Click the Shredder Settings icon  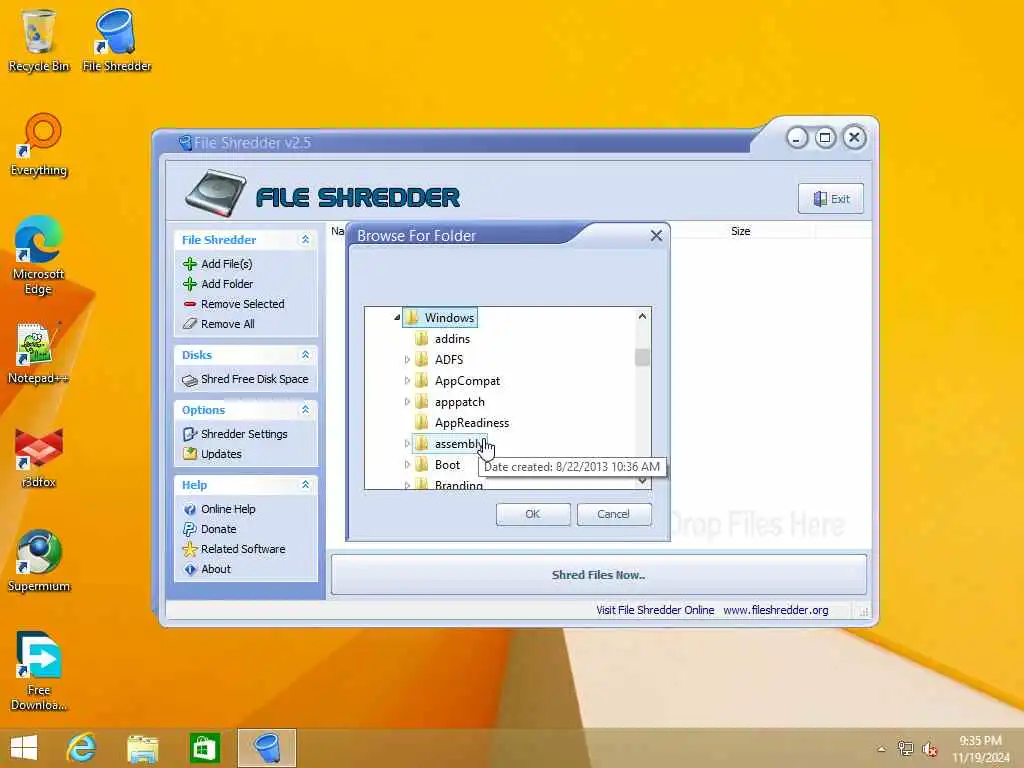click(189, 434)
